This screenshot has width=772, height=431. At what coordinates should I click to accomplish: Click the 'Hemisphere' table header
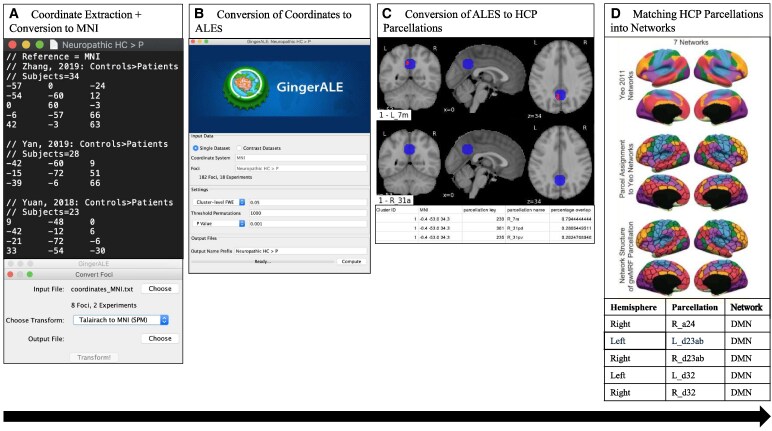point(633,307)
